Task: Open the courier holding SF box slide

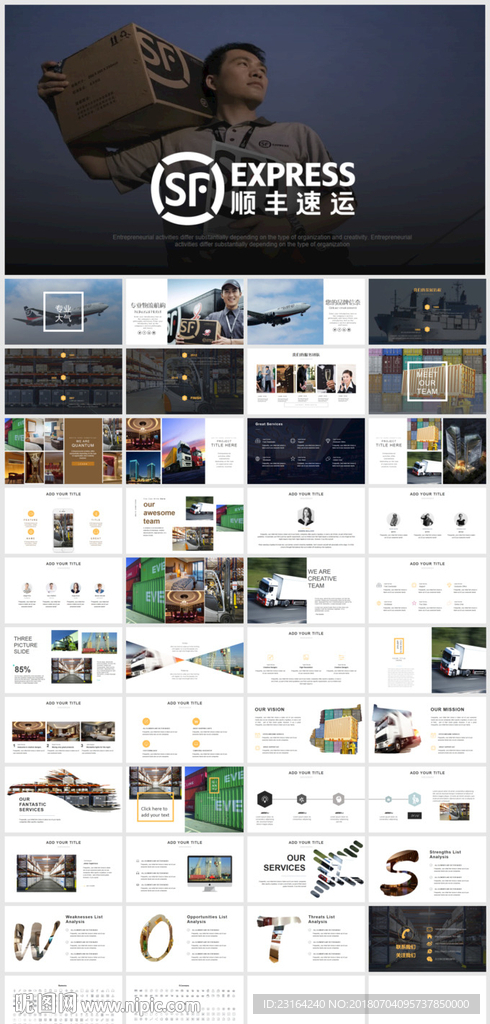Action: (185, 312)
